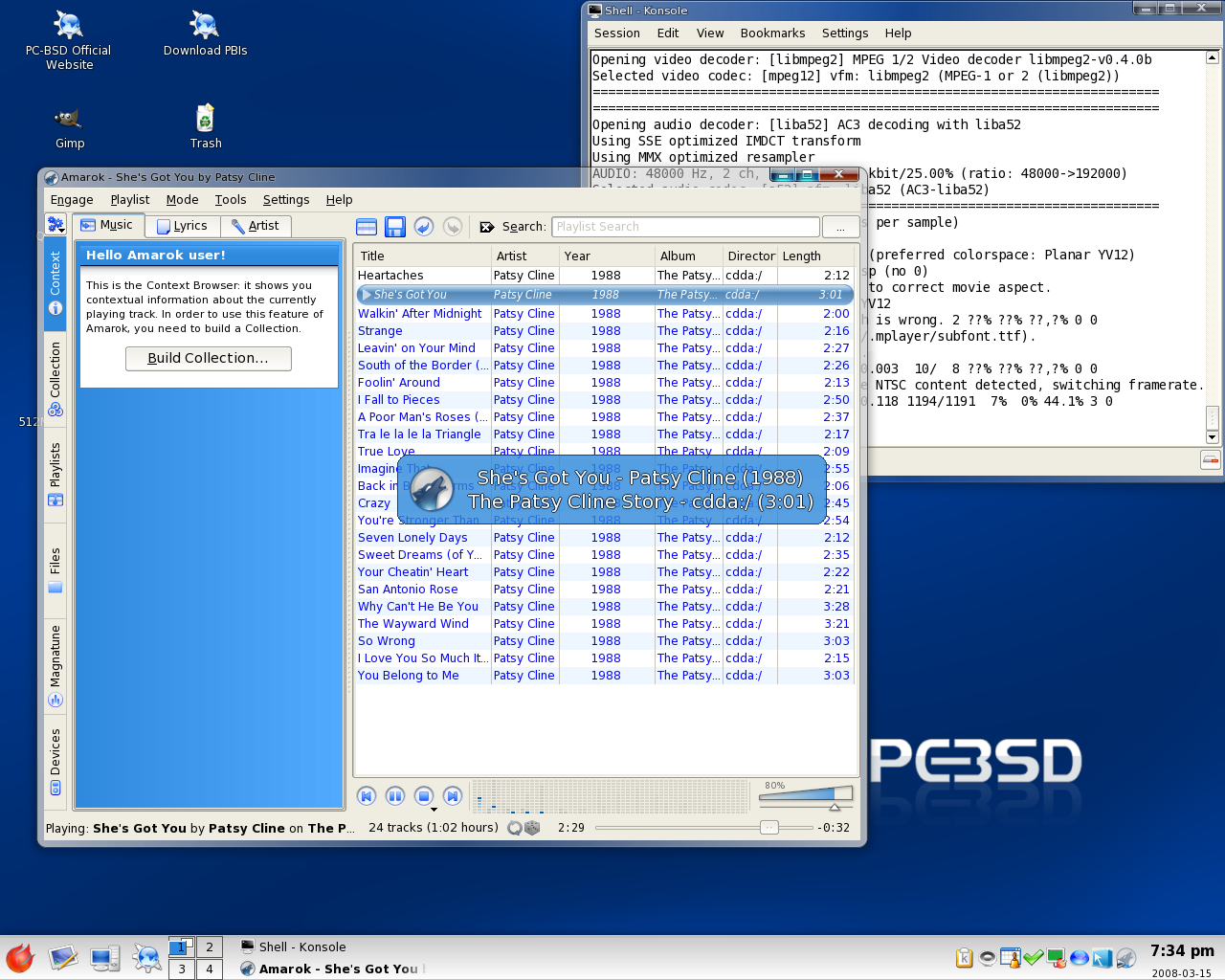Open the Engage menu in Amarok
1225x980 pixels.
point(72,200)
